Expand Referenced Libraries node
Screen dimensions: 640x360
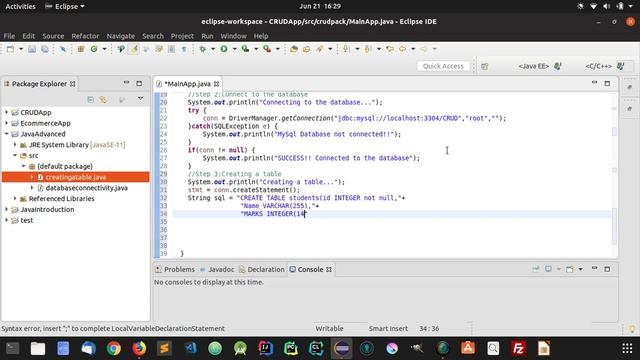click(15, 198)
